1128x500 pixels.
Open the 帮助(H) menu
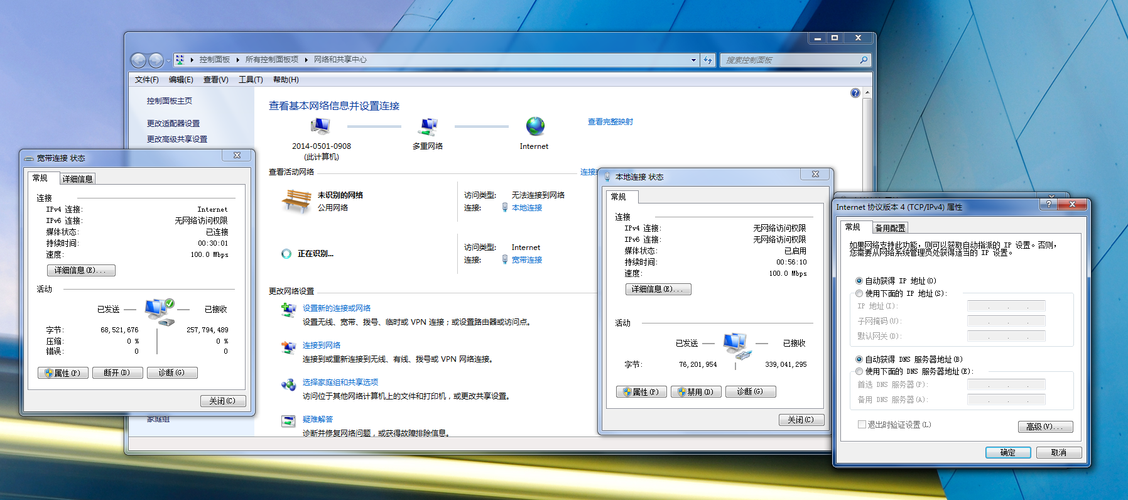point(286,80)
